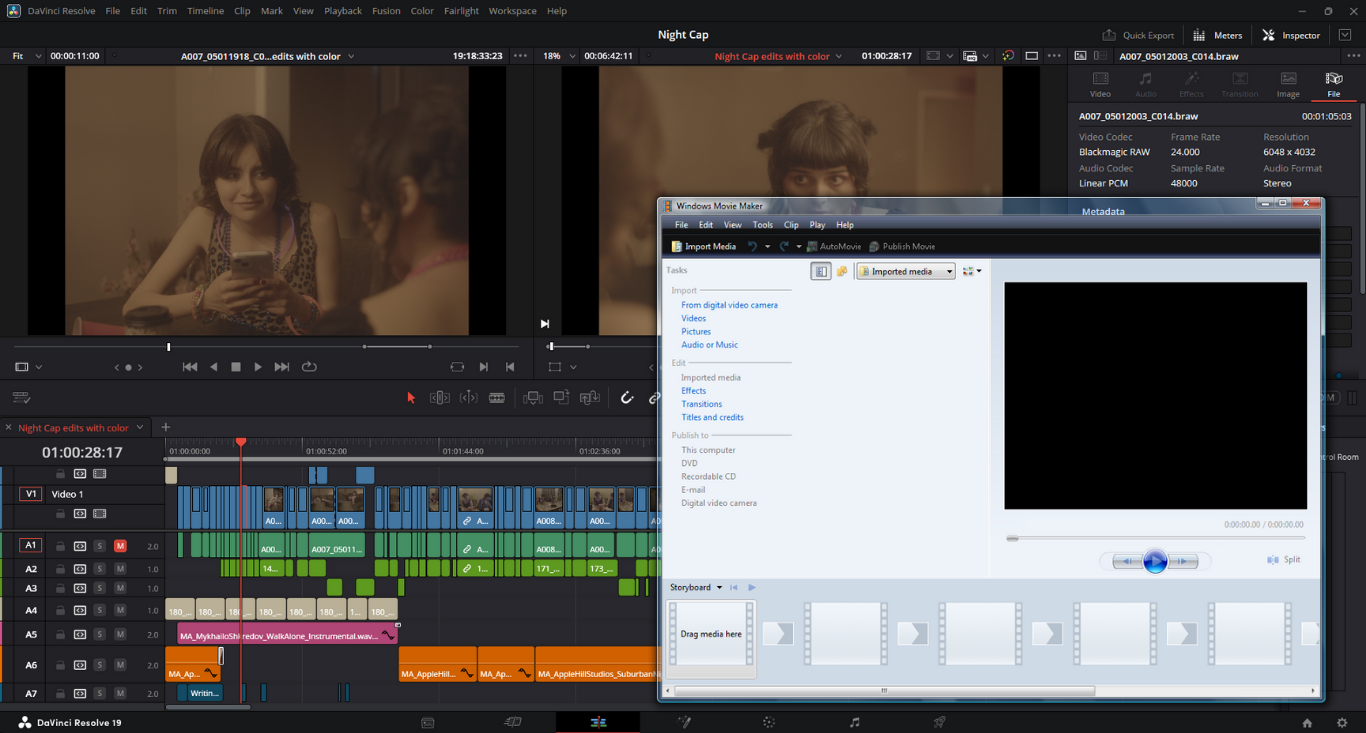Lock audio track A4
Image resolution: width=1366 pixels, height=733 pixels.
tap(60, 610)
